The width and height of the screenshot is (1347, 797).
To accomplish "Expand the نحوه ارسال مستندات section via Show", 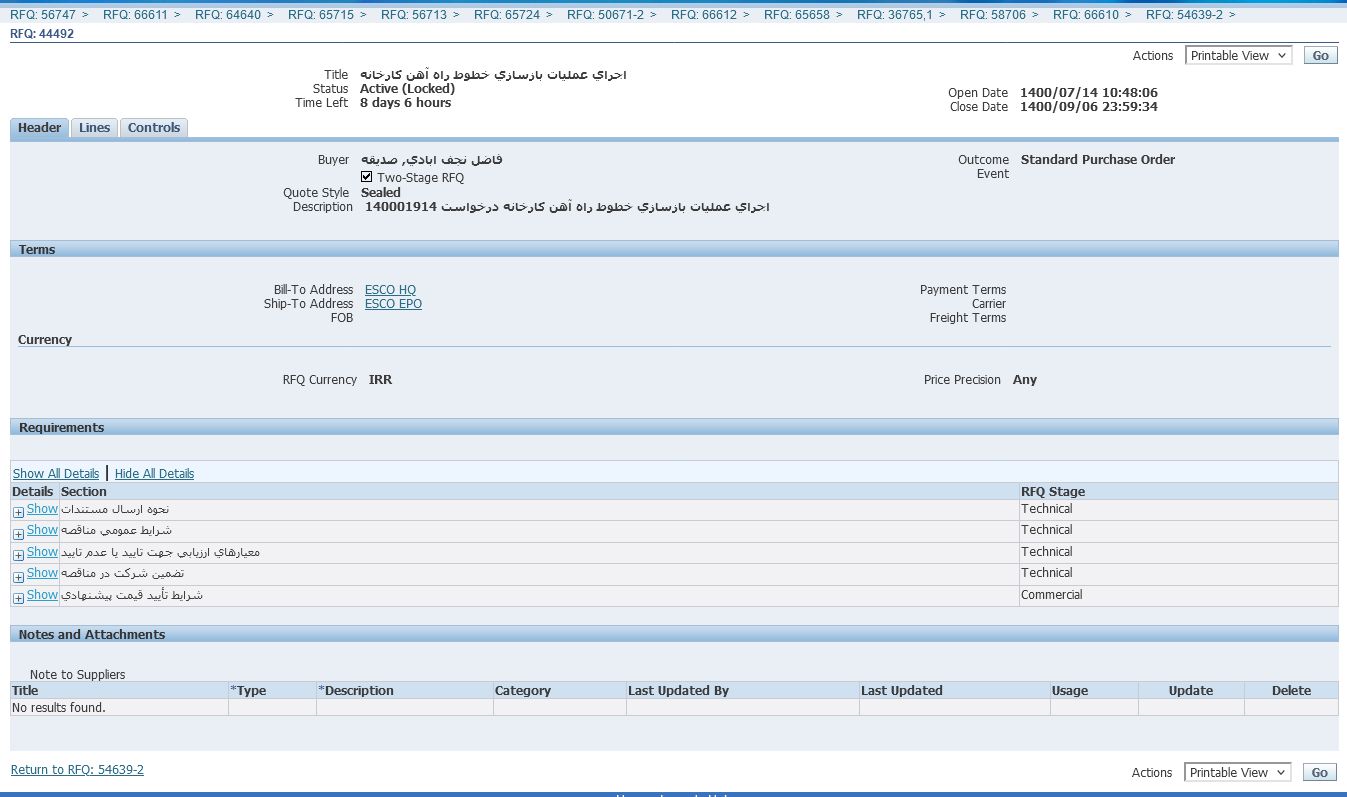I will pyautogui.click(x=42, y=509).
